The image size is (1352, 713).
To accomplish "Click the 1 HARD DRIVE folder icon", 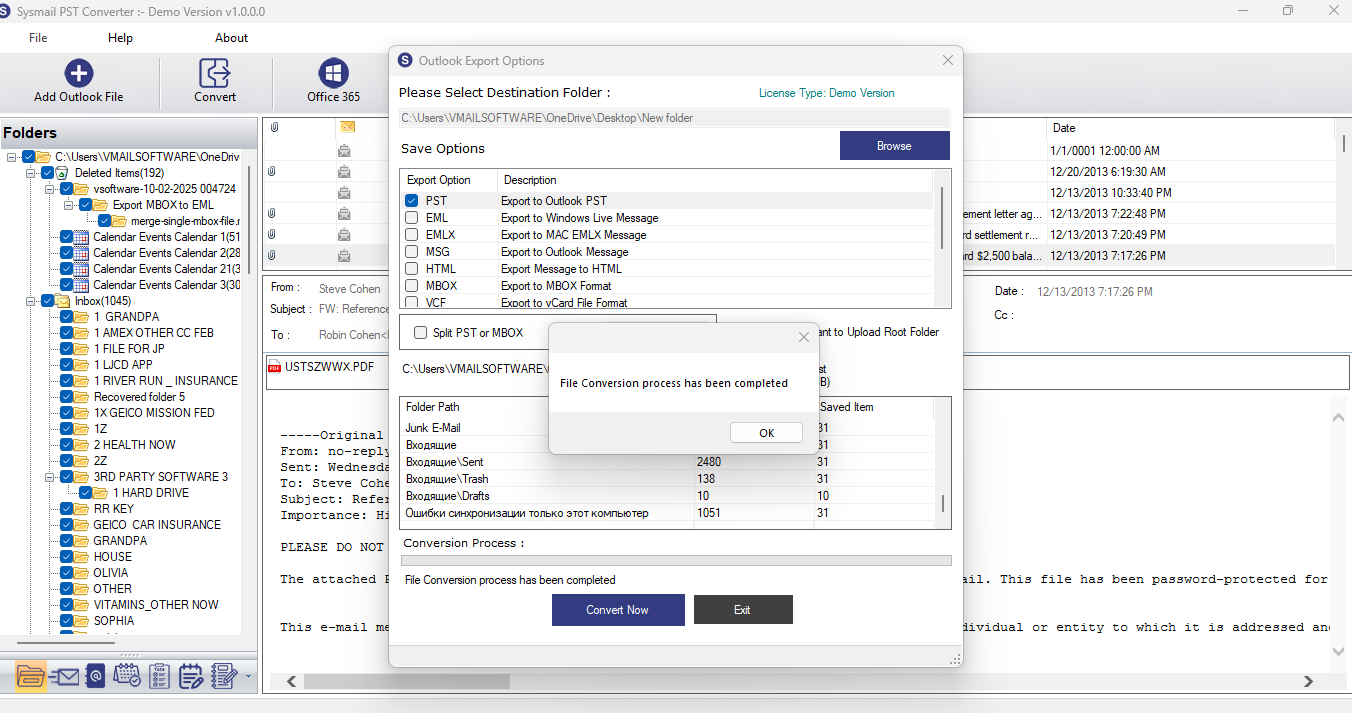I will 102,493.
